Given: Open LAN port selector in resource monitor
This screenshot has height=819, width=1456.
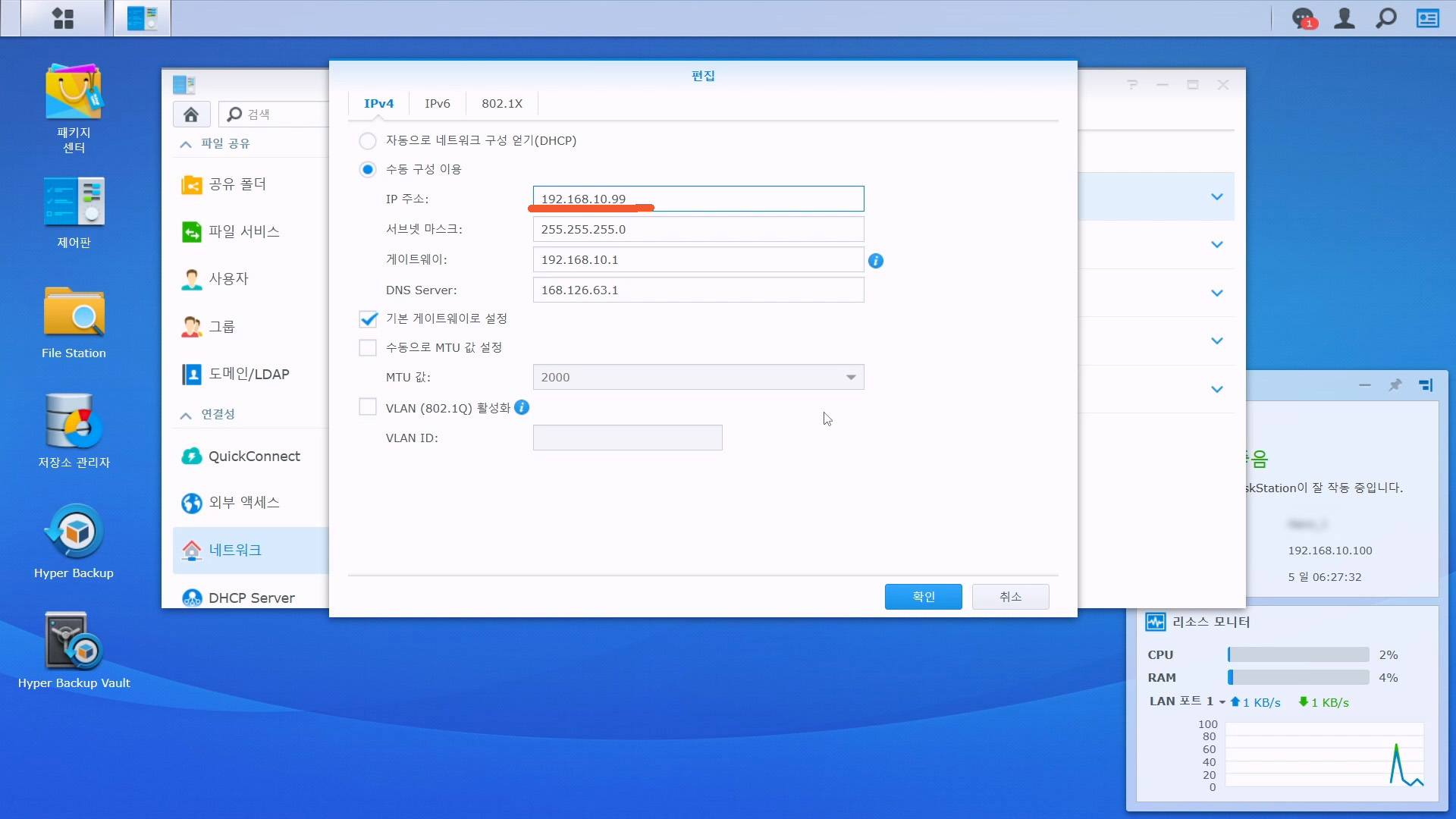Looking at the screenshot, I should coord(1222,702).
